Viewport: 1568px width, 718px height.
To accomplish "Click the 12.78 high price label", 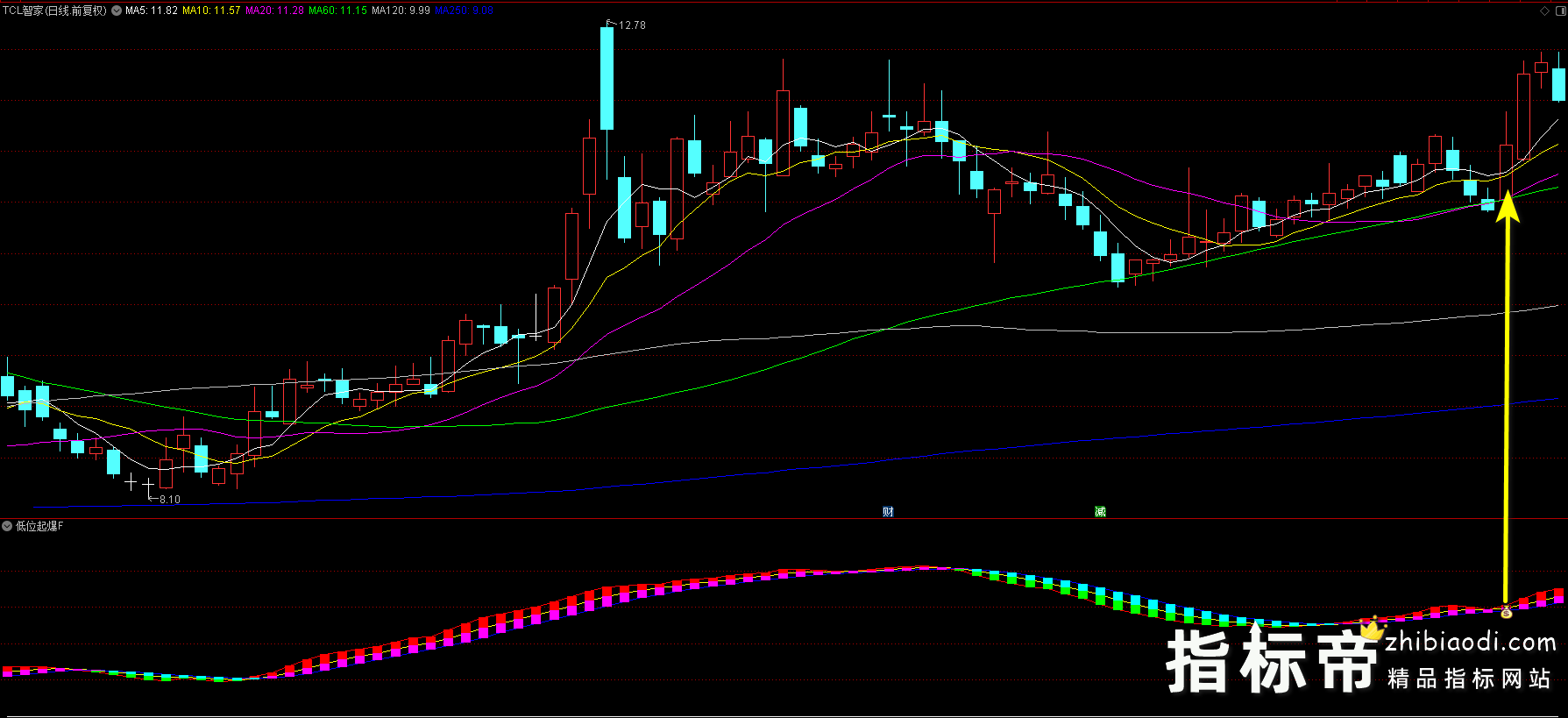I will click(632, 25).
